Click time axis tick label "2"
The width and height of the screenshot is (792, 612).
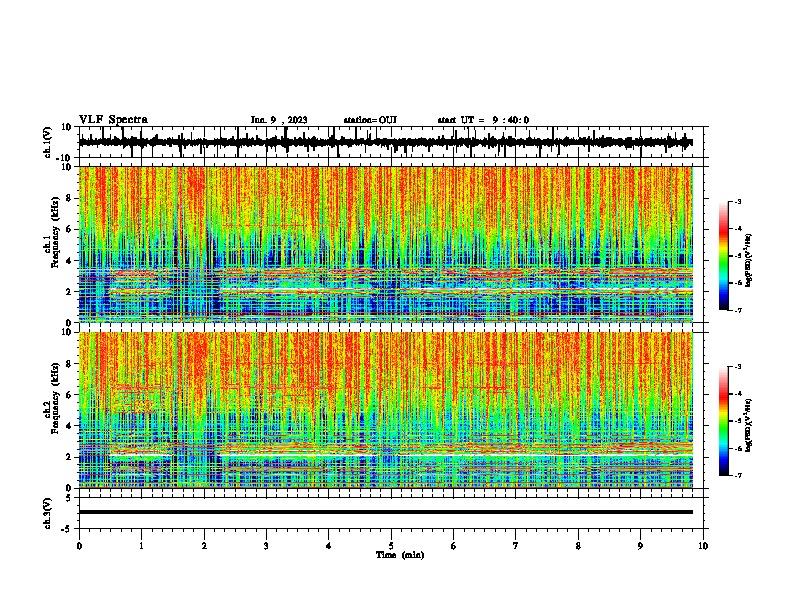(204, 546)
